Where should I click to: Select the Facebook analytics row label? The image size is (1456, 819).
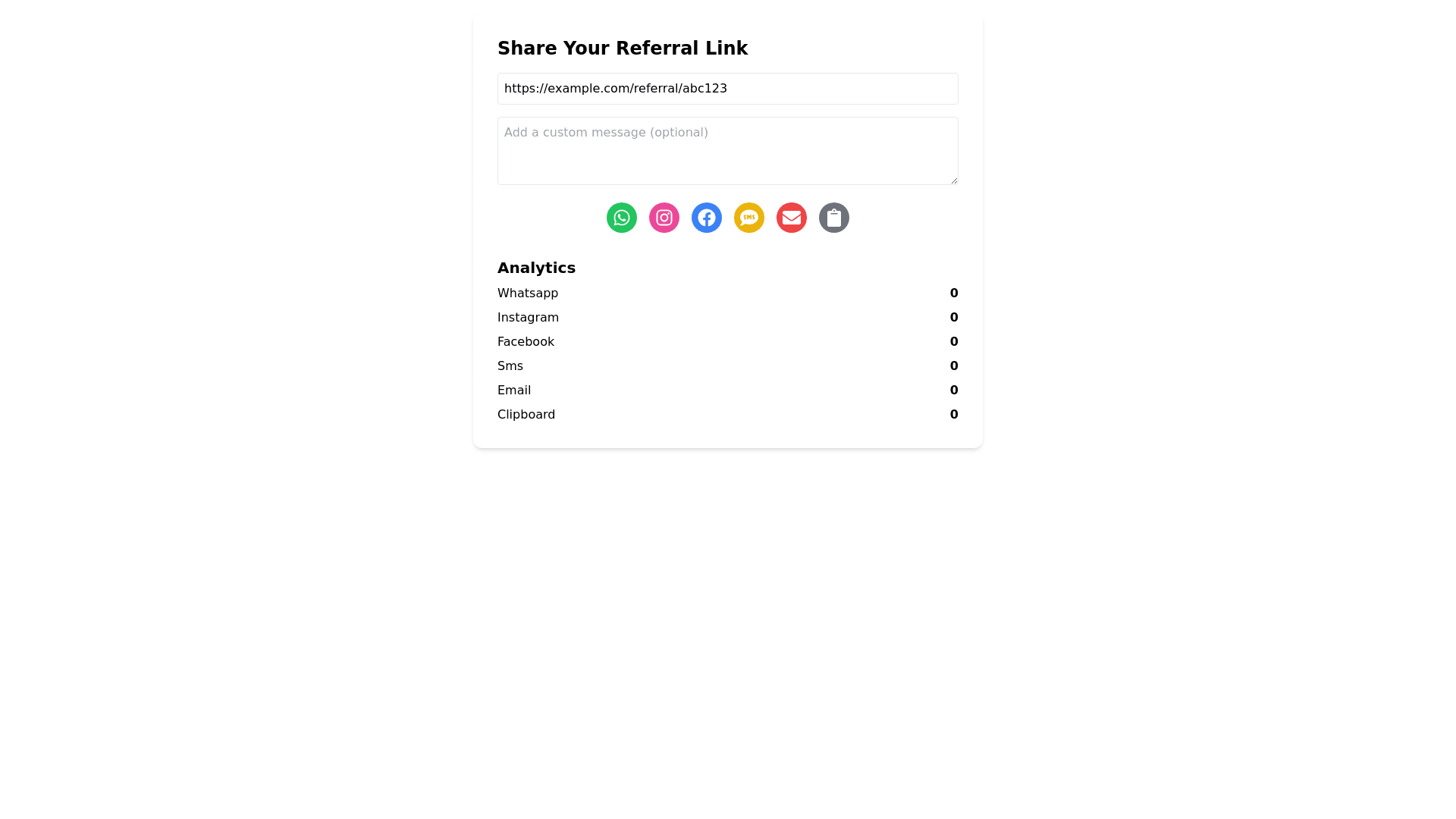click(x=526, y=342)
